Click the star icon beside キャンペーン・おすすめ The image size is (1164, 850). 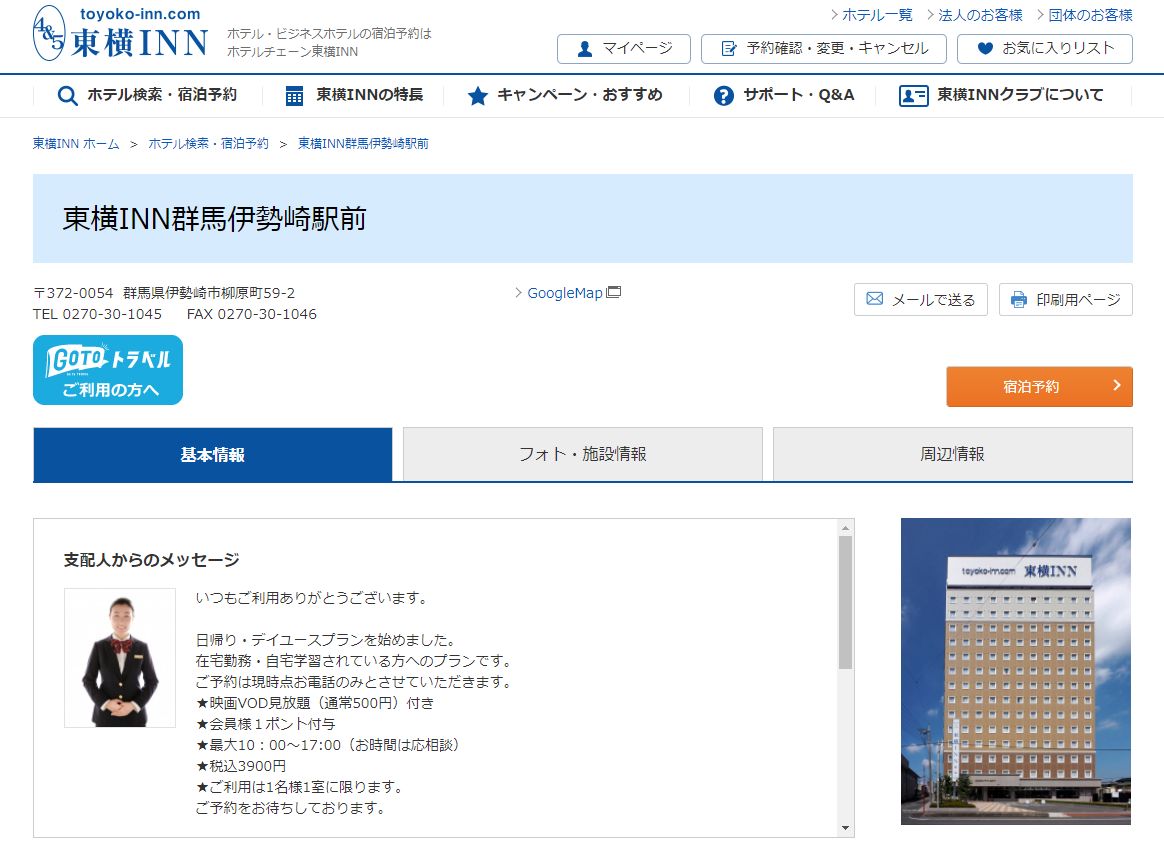point(478,96)
